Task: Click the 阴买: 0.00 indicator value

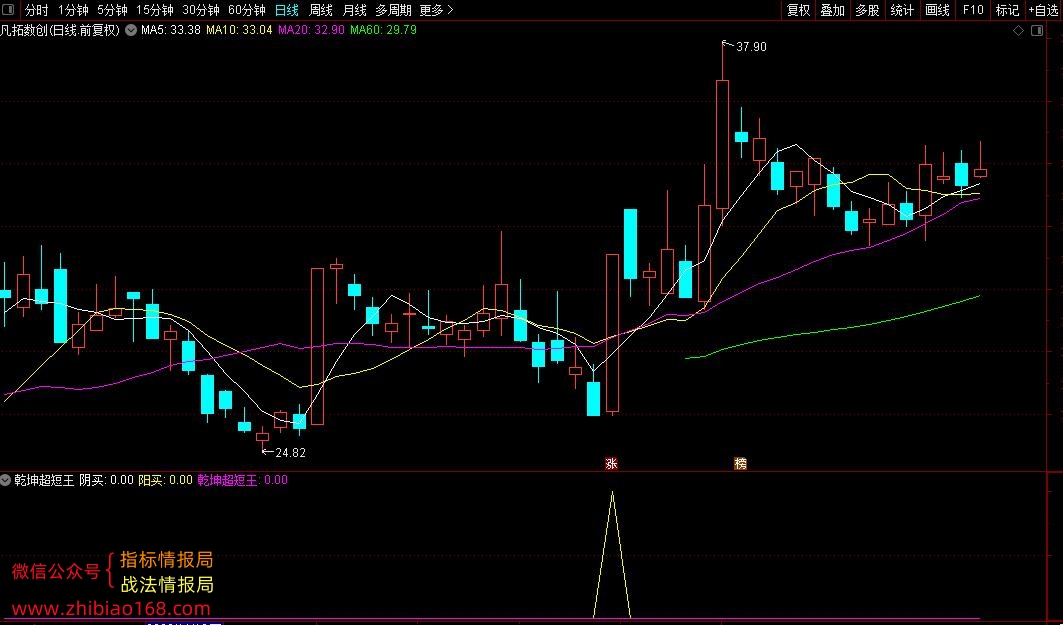Action: click(106, 481)
